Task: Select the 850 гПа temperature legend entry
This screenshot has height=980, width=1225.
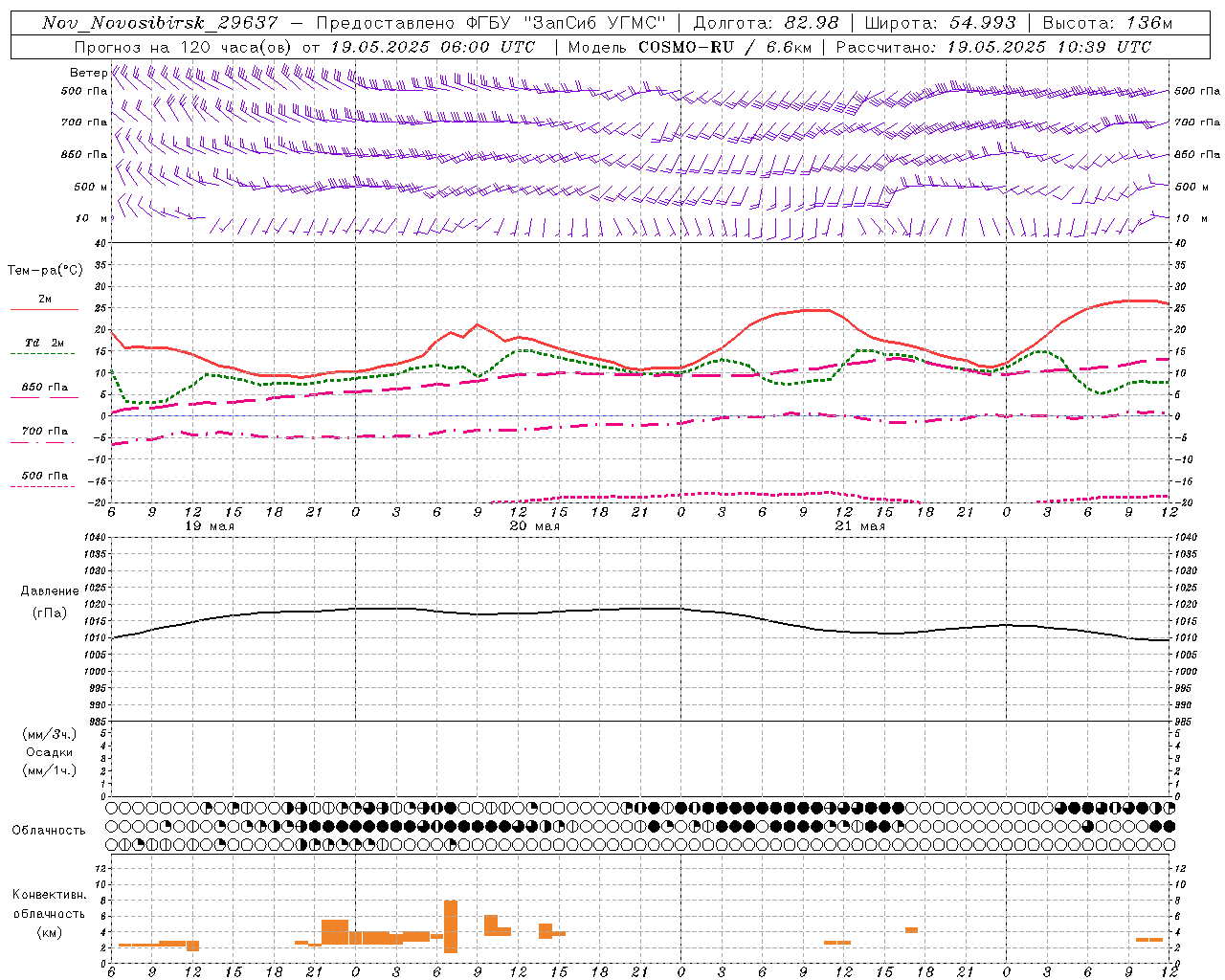Action: coord(44,388)
